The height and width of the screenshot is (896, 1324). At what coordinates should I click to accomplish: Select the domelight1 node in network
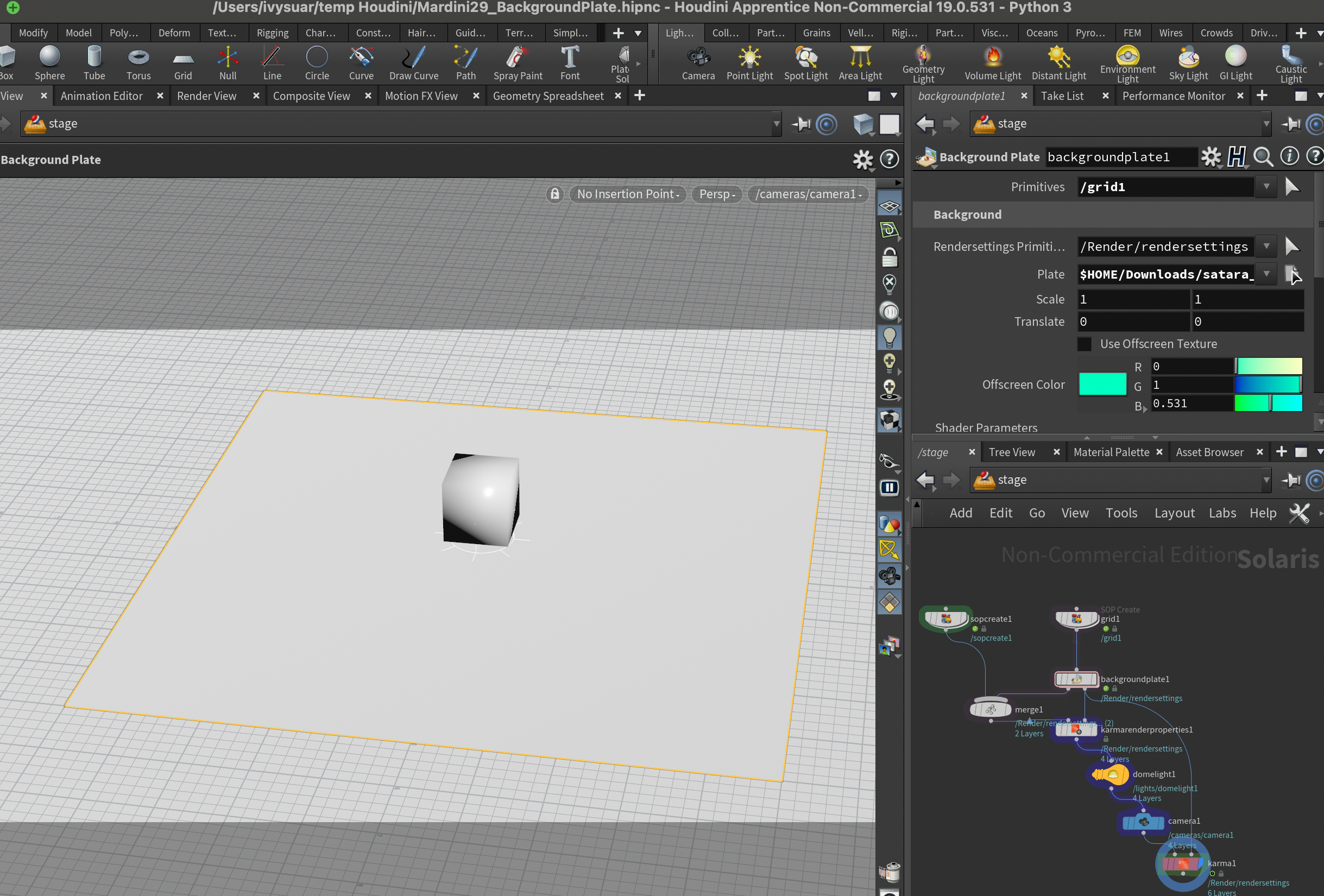click(1110, 775)
